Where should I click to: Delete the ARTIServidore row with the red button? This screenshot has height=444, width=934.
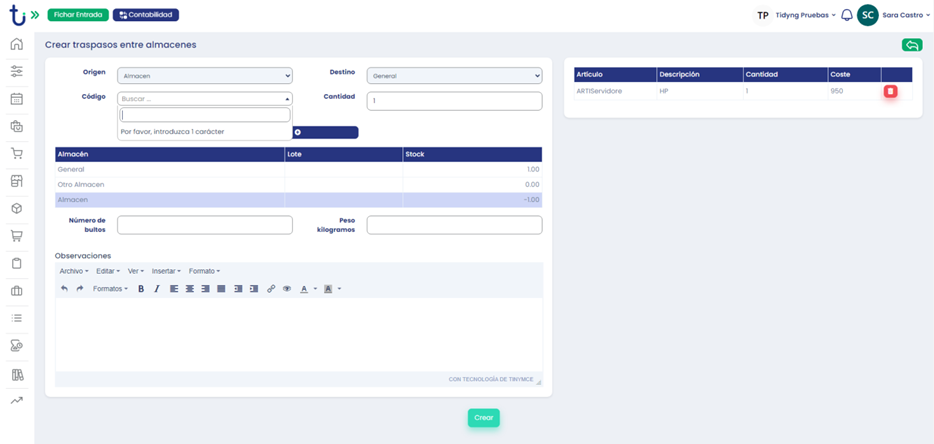890,91
